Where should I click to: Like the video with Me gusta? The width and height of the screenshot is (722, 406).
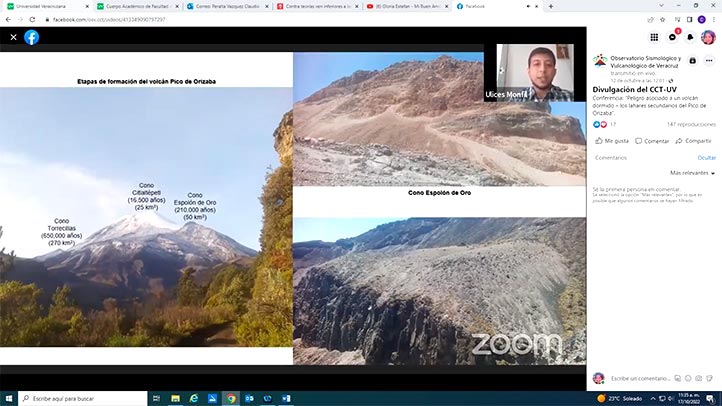611,141
